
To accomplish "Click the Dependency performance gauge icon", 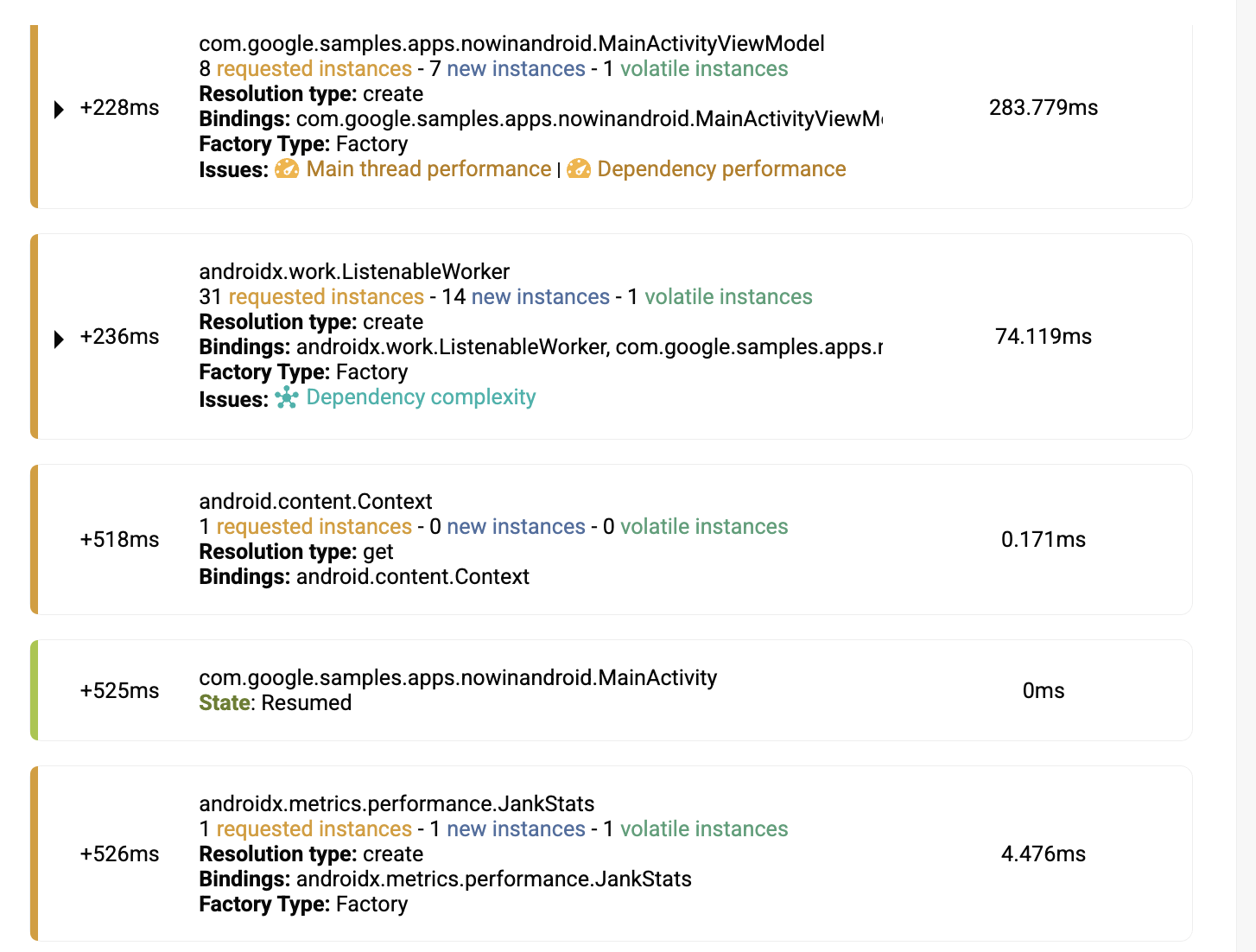I will [579, 169].
